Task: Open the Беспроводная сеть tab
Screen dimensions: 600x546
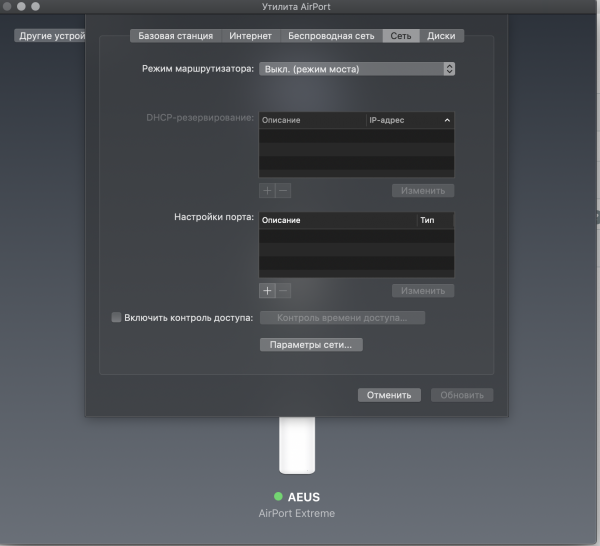Action: 331,36
